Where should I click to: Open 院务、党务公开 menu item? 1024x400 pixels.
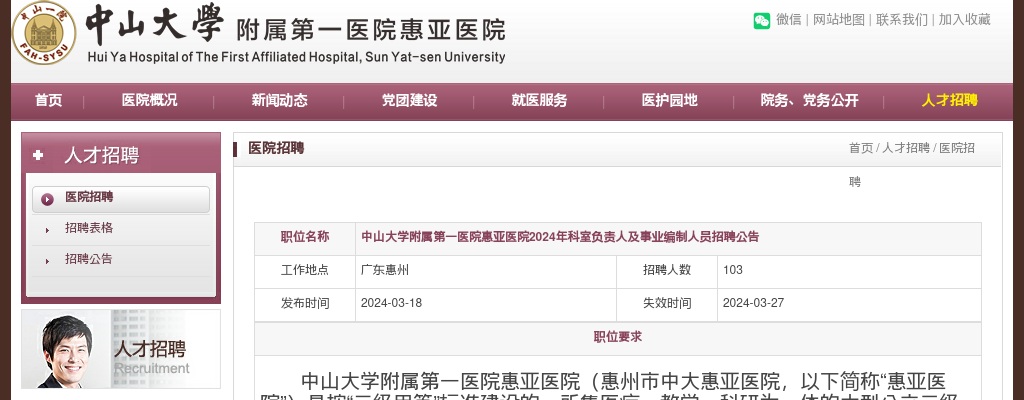pos(809,100)
